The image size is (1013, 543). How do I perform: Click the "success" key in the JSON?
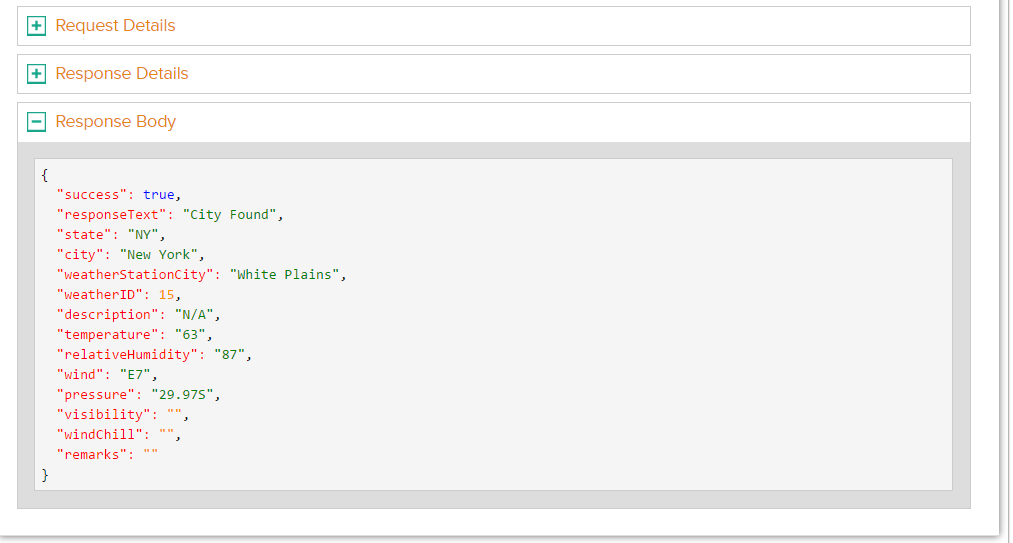[93, 195]
